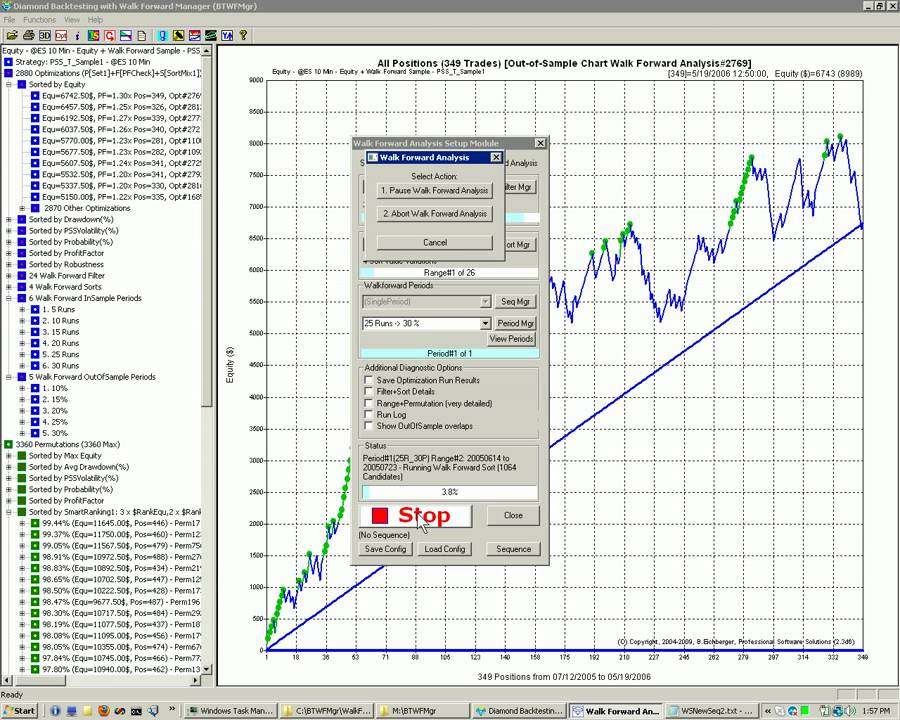Select the '3. 15 Runs' tree item
900x720 pixels.
click(60, 332)
